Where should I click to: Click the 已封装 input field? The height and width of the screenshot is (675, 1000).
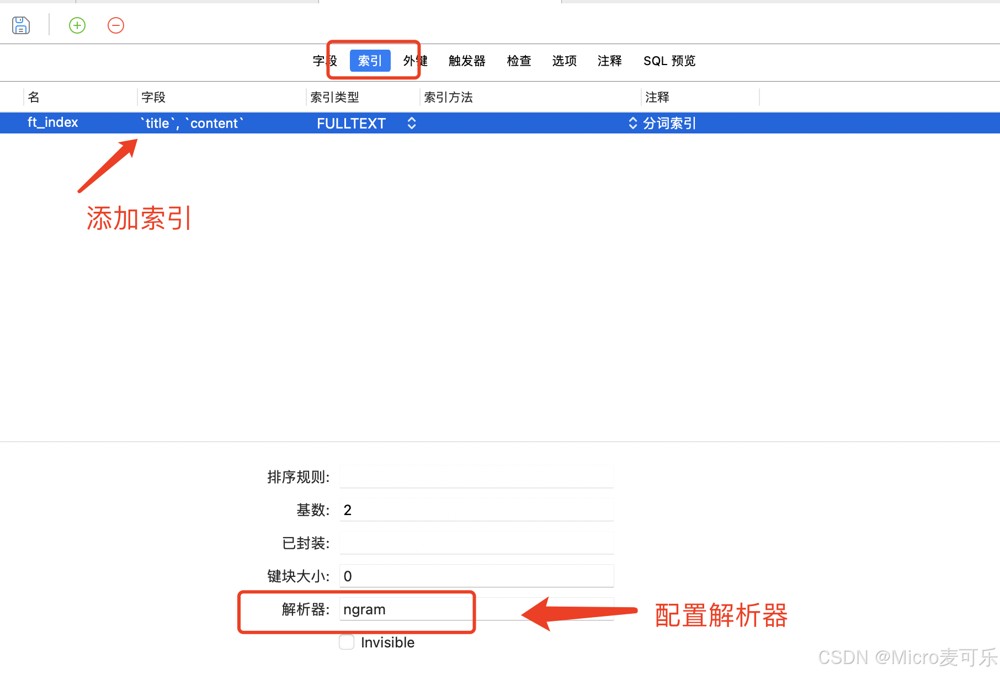coord(476,543)
